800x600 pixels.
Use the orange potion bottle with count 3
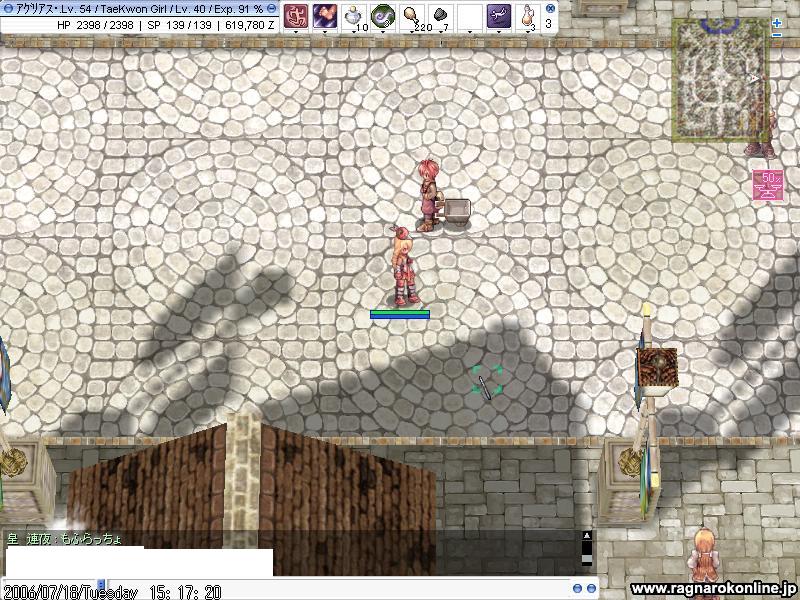pyautogui.click(x=528, y=16)
